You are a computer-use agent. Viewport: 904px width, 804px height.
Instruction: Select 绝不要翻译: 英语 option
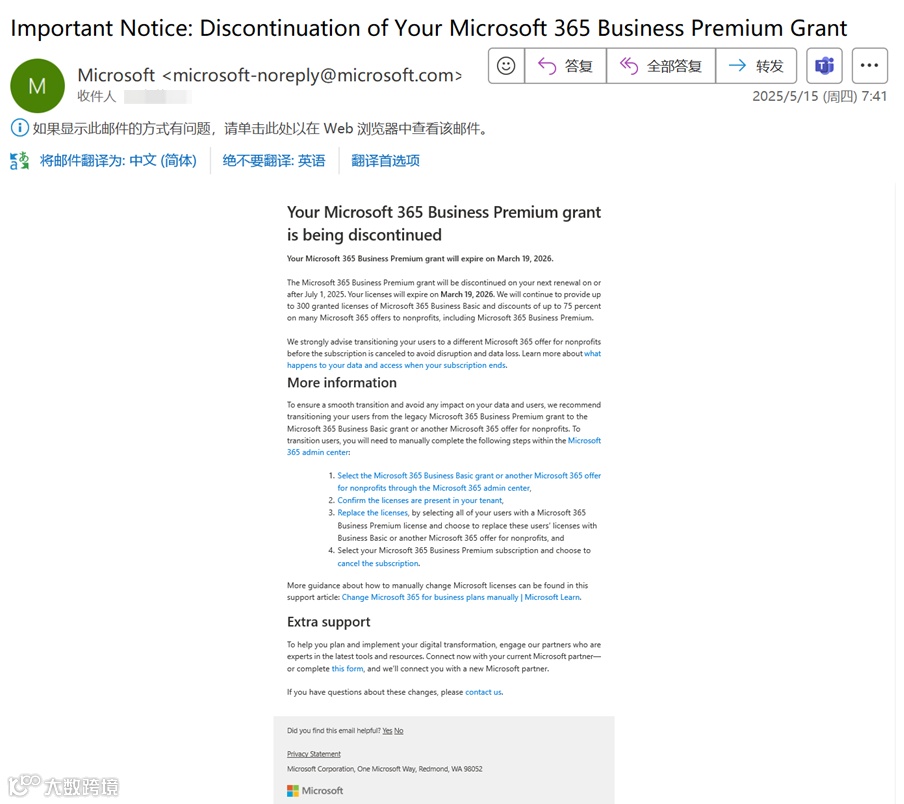click(x=274, y=160)
